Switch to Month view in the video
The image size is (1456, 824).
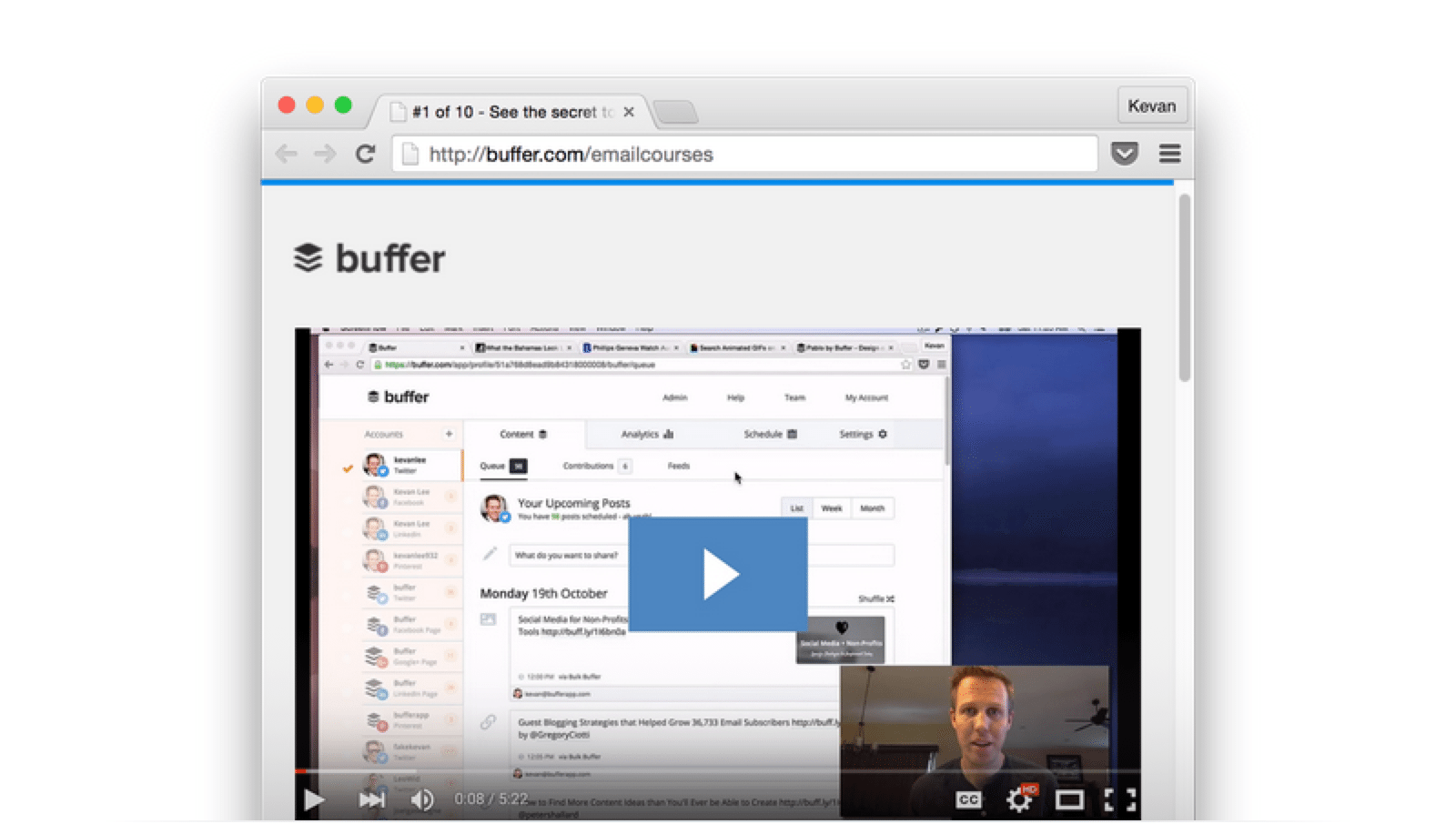(x=872, y=508)
